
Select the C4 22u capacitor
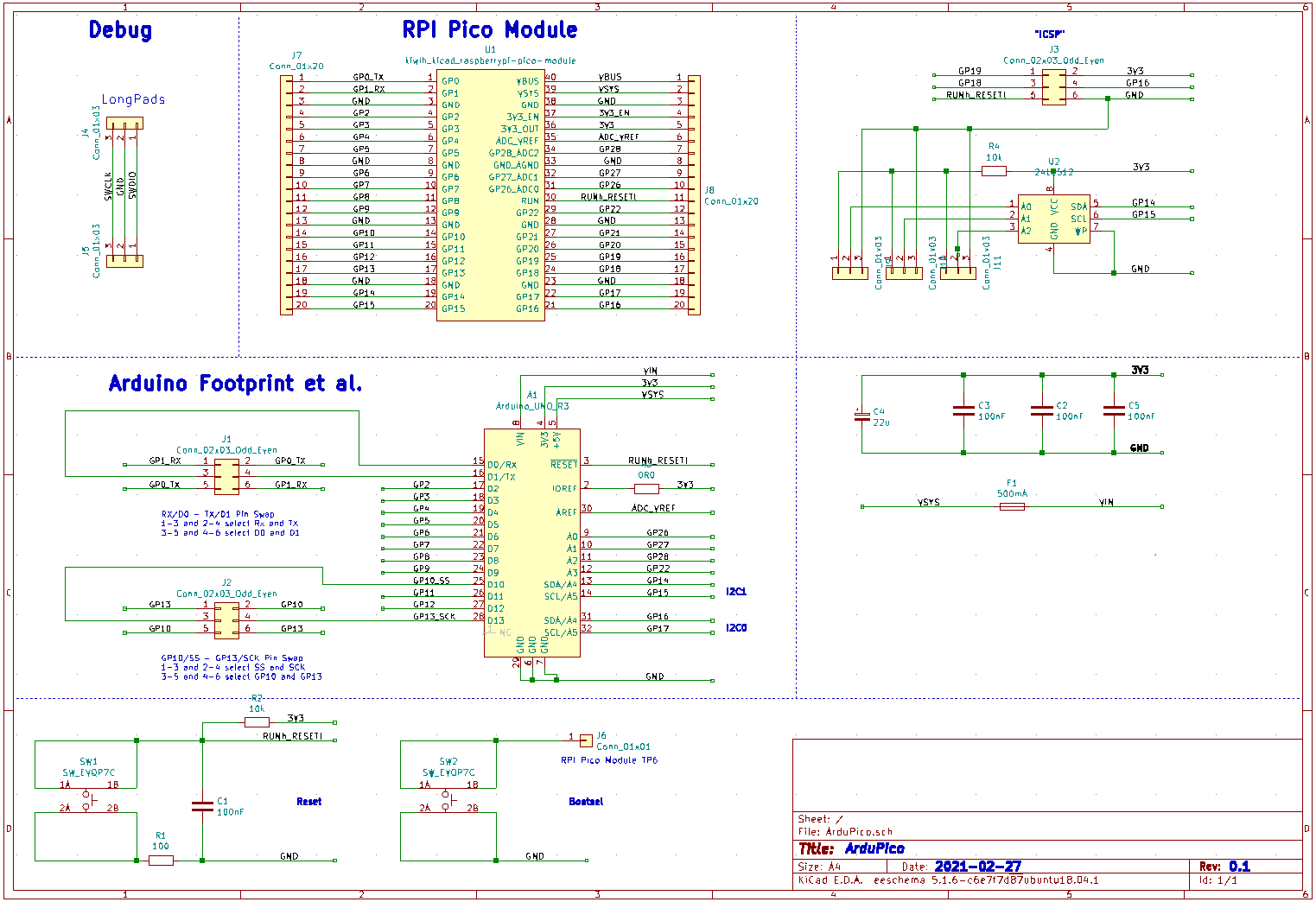coord(861,416)
